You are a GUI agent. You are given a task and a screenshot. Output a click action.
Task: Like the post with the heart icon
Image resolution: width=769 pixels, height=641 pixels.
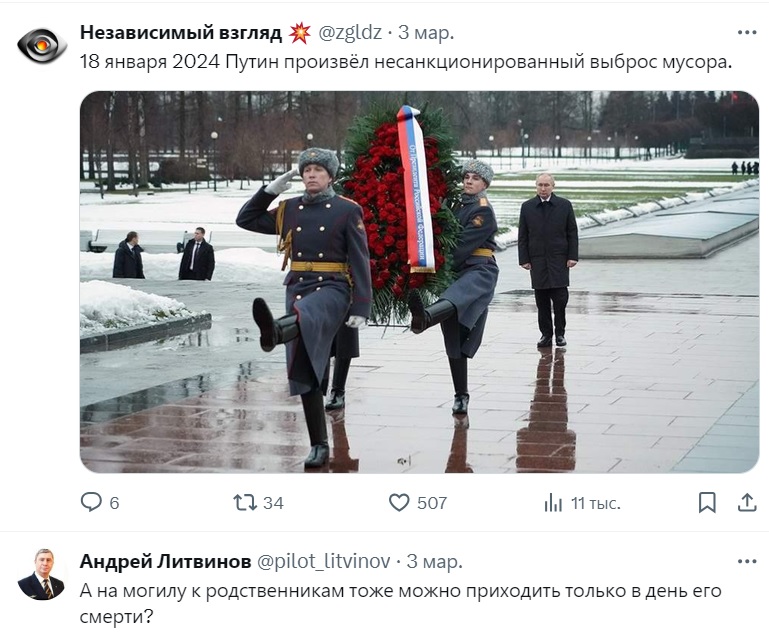click(x=399, y=503)
